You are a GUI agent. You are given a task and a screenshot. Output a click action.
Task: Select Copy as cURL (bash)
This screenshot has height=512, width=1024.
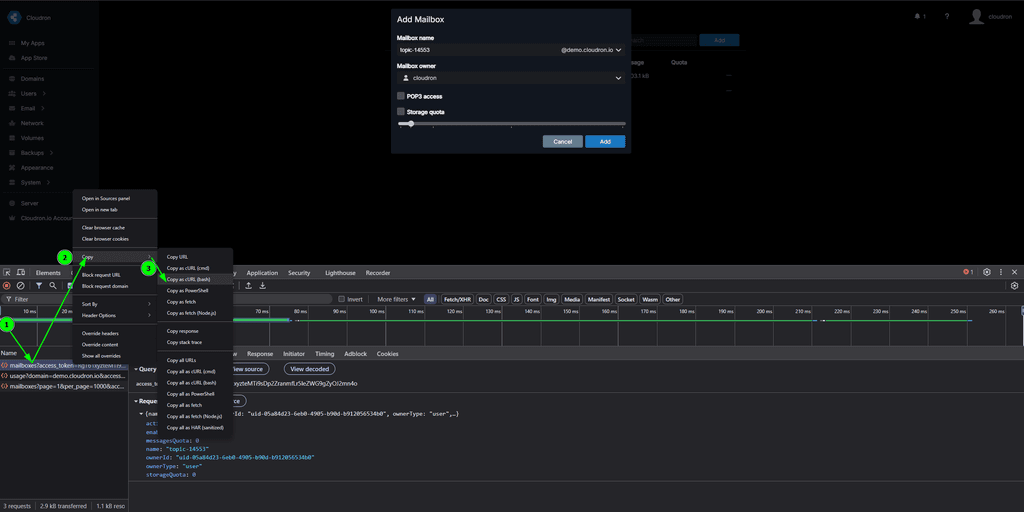tap(188, 279)
